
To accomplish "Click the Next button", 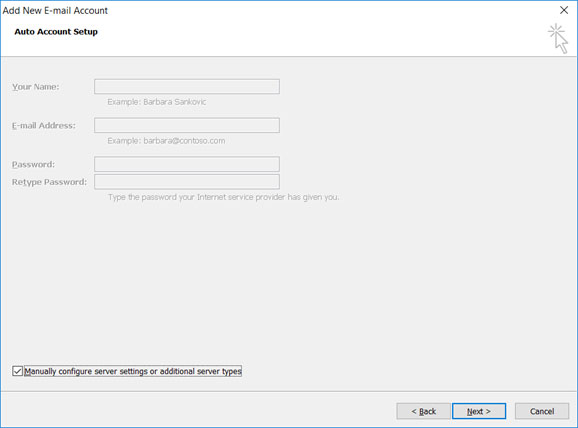I will coord(478,411).
